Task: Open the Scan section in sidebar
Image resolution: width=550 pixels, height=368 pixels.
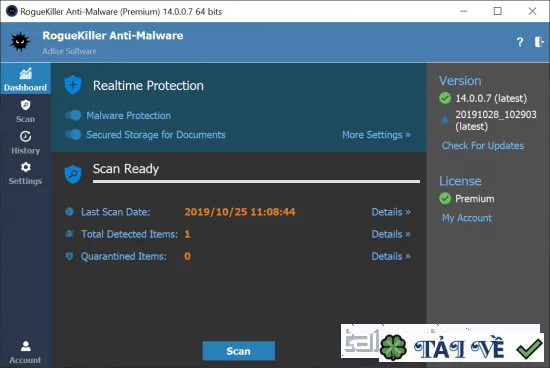Action: click(x=25, y=111)
